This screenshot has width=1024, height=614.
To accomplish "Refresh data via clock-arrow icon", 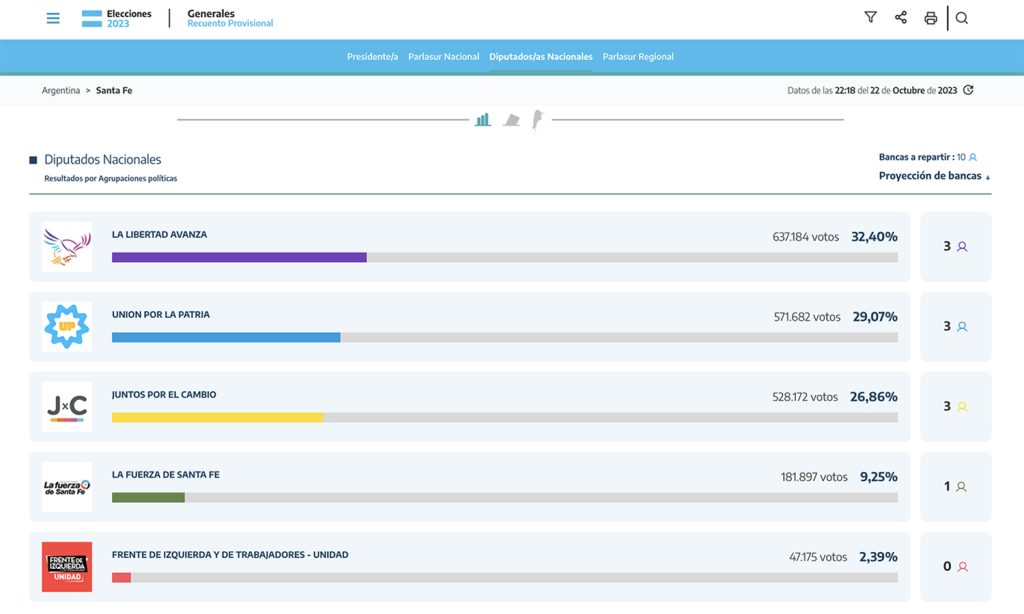I will click(968, 90).
